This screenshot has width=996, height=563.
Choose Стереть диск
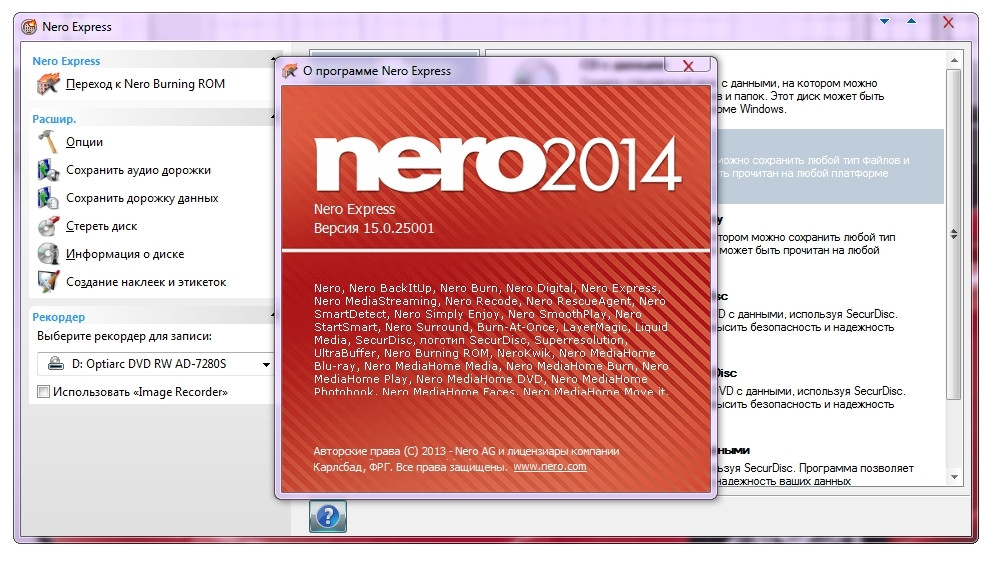(102, 226)
